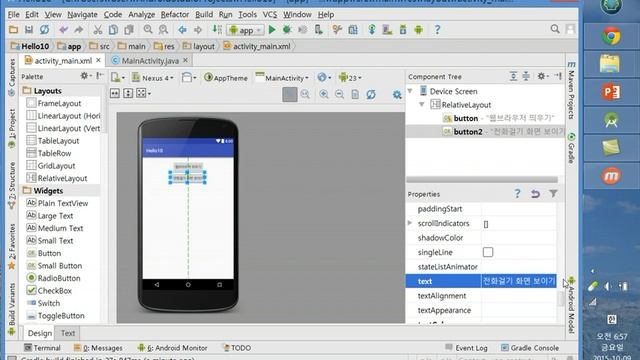Click the Properties filter funnel icon
The image size is (640, 360).
coord(553,193)
